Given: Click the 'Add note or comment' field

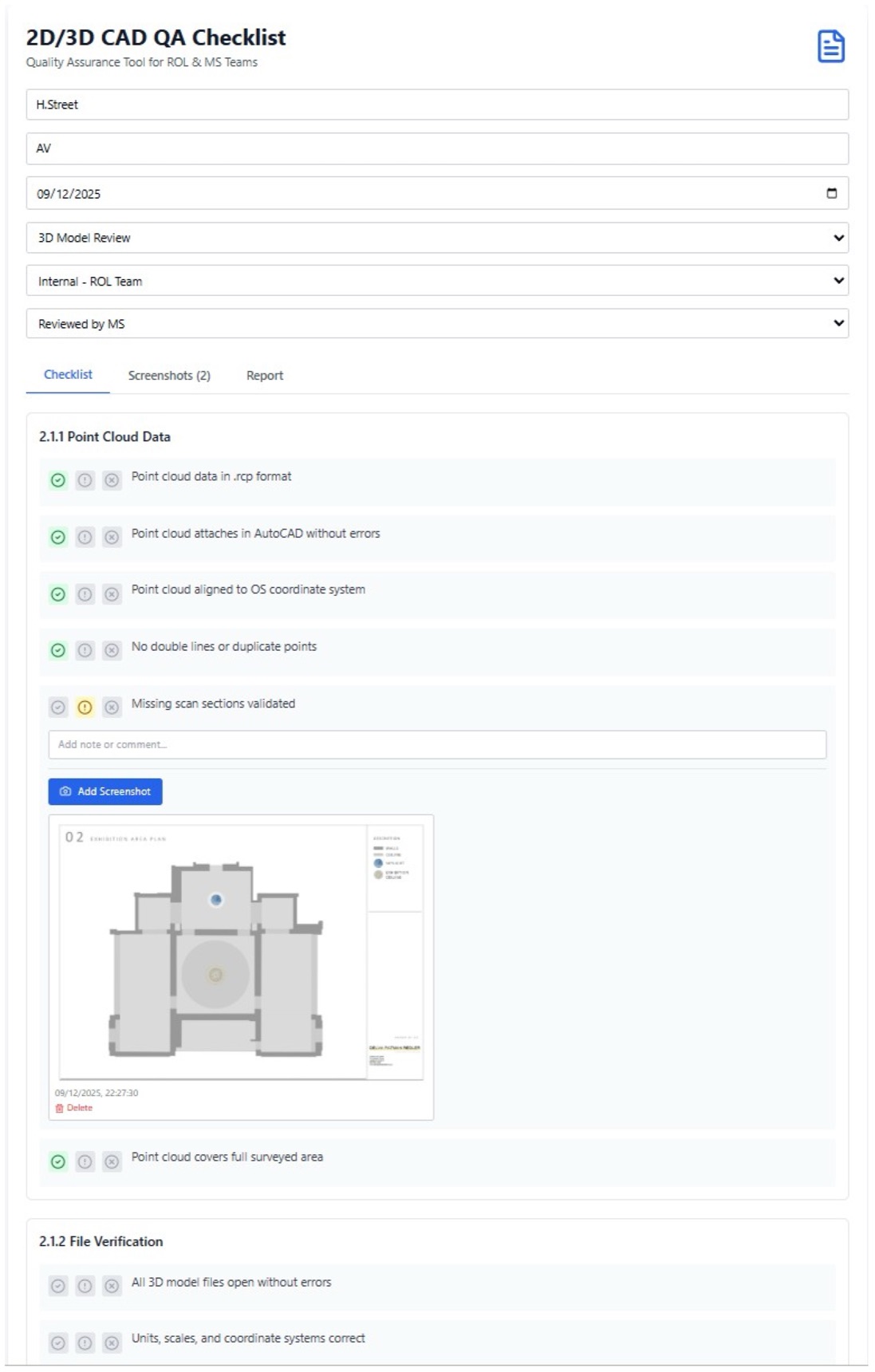Looking at the screenshot, I should point(437,744).
